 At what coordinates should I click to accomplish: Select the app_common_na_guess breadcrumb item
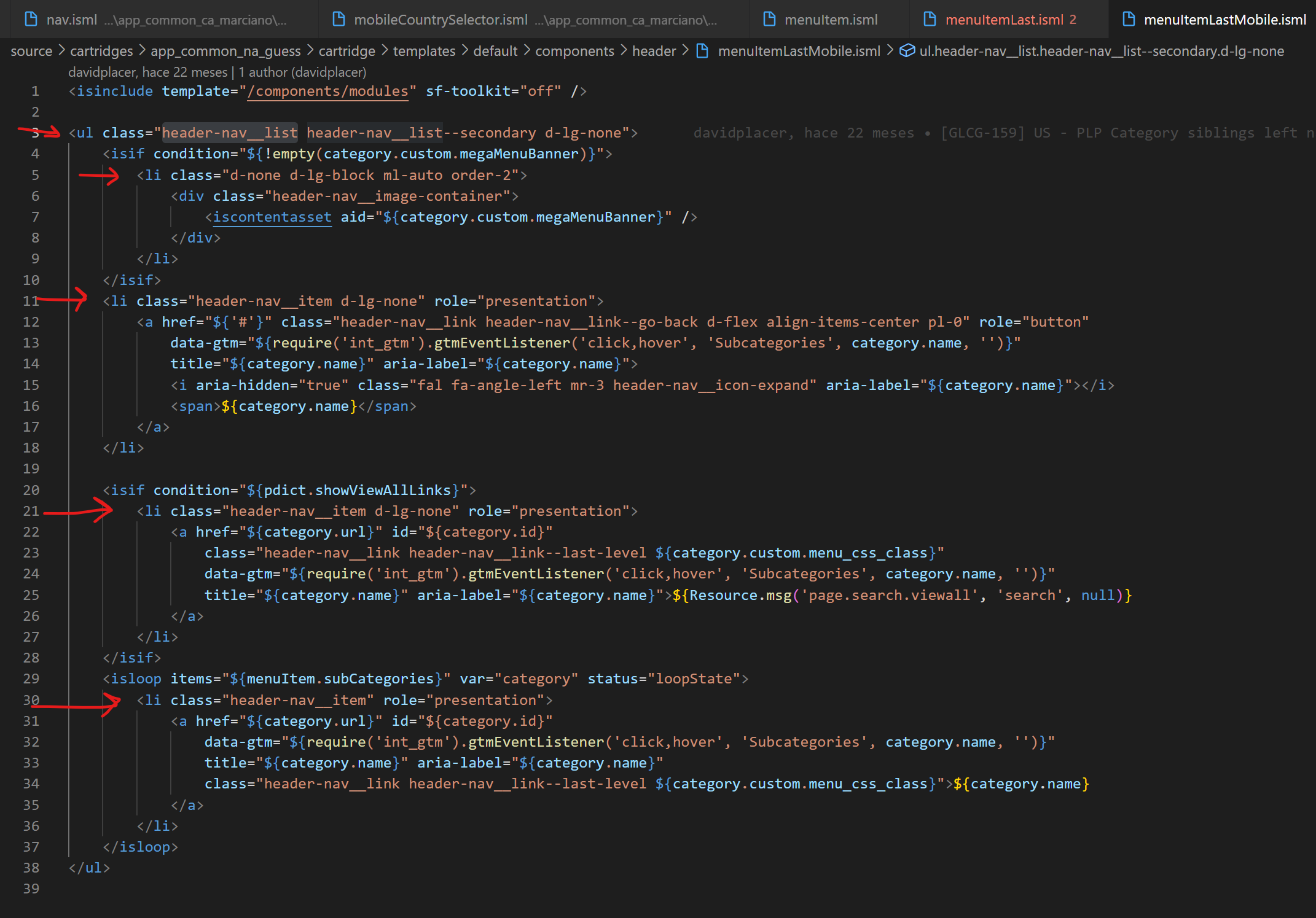(225, 51)
